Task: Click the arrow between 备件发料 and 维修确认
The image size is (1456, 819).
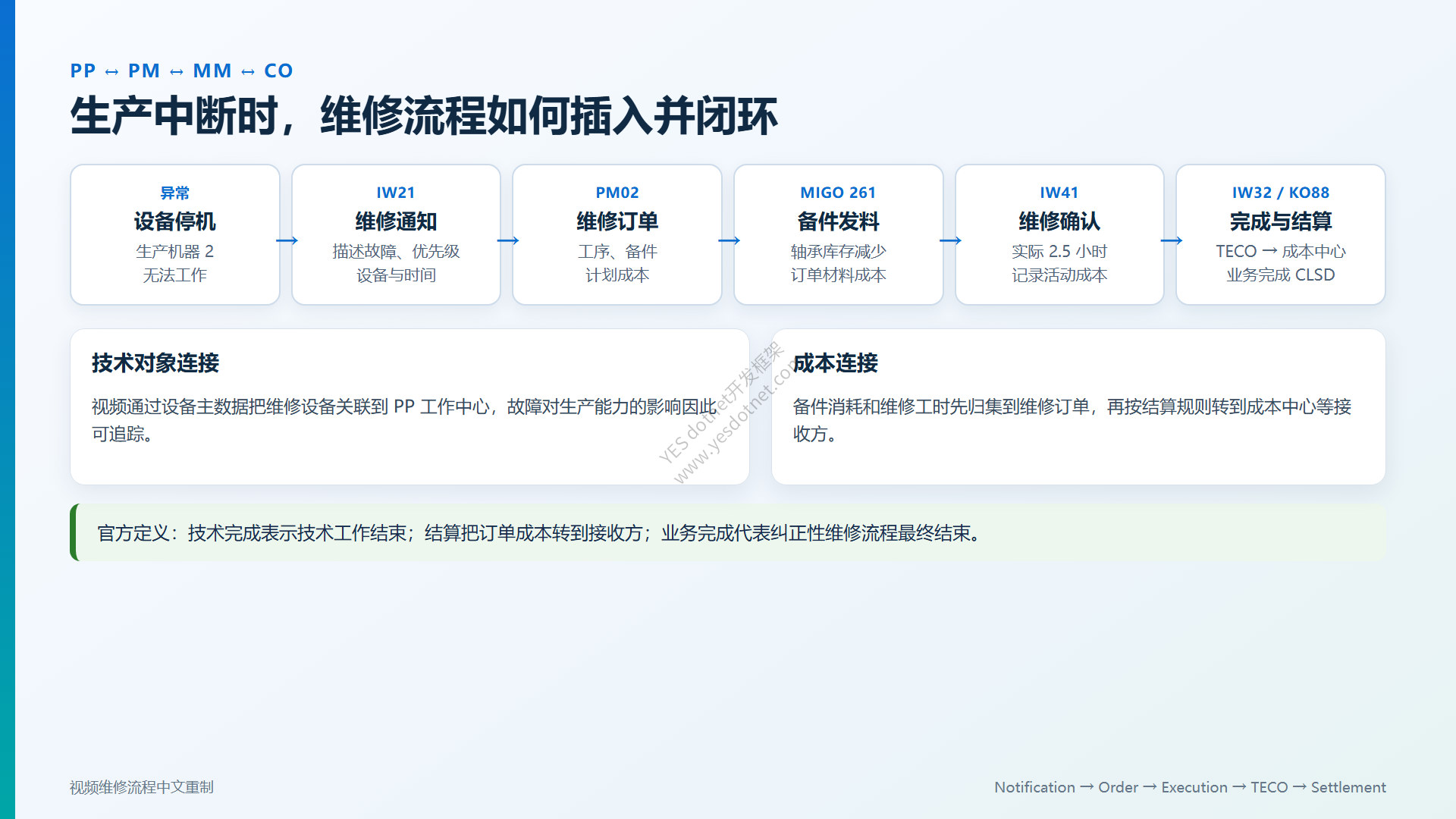Action: pos(950,241)
